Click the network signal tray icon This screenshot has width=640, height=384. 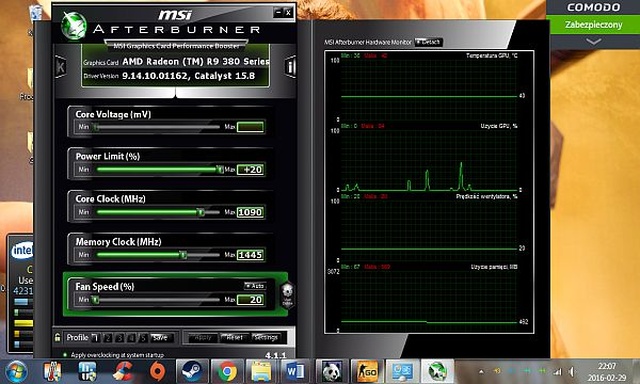tap(557, 371)
